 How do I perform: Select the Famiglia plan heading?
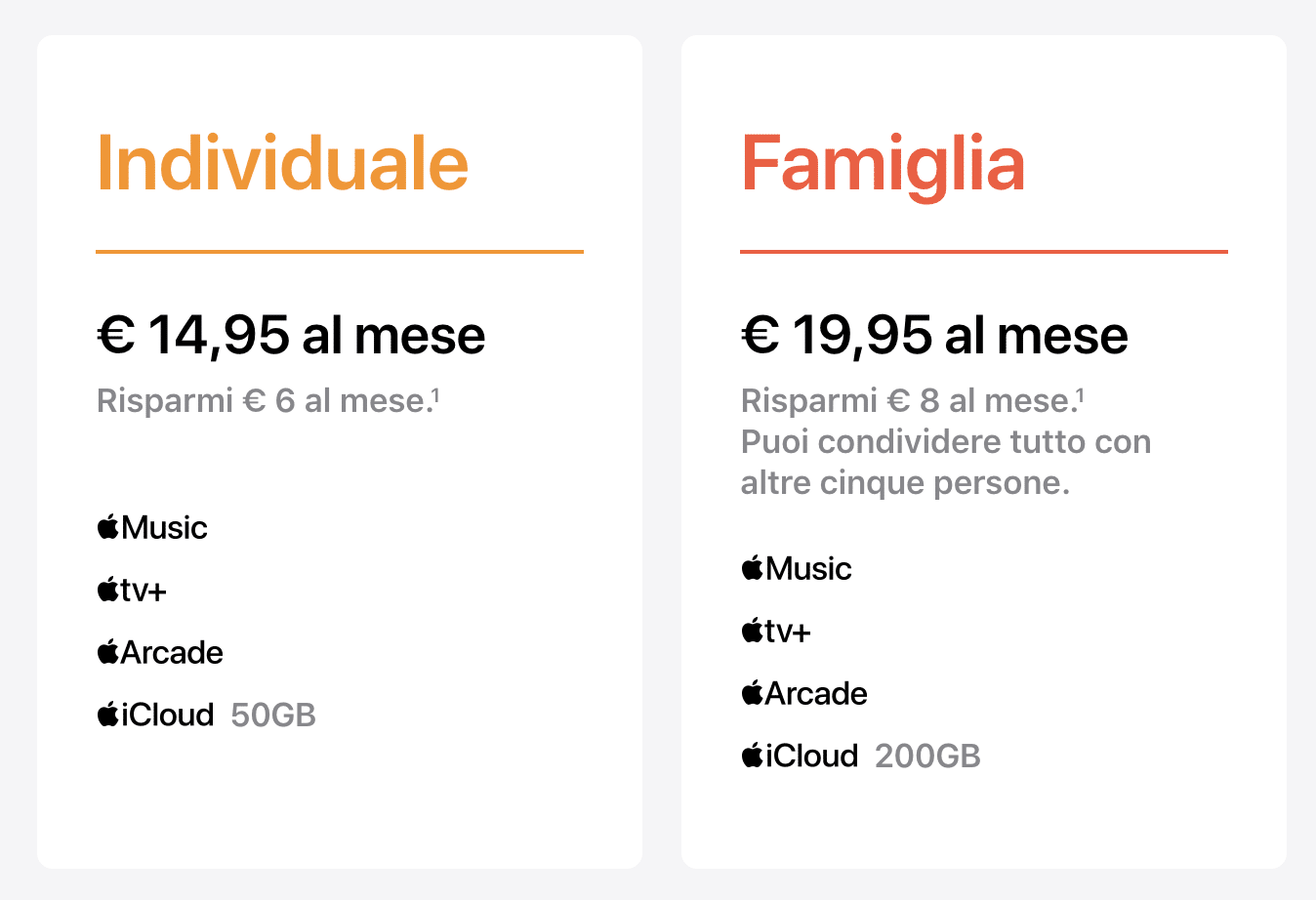click(884, 165)
